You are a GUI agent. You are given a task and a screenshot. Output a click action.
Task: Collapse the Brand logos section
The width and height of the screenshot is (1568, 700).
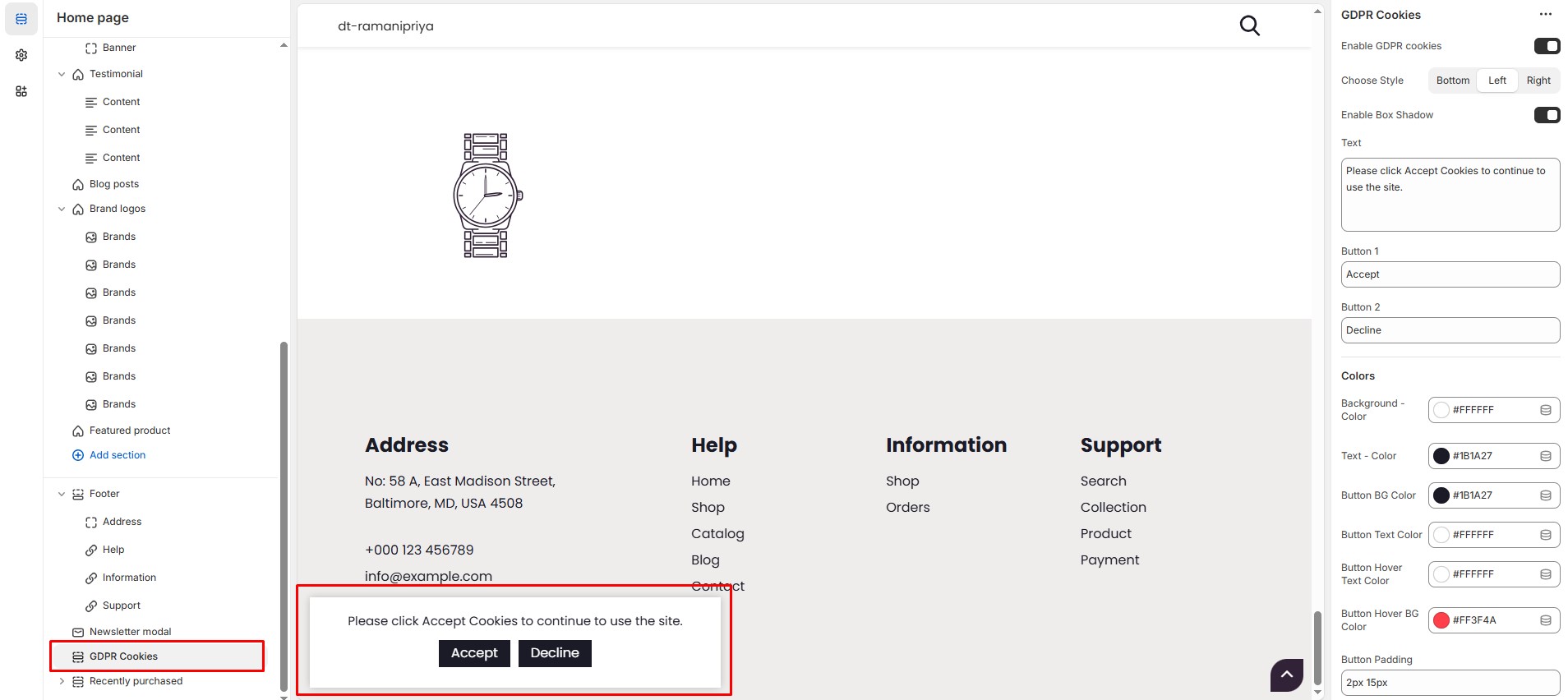tap(62, 209)
